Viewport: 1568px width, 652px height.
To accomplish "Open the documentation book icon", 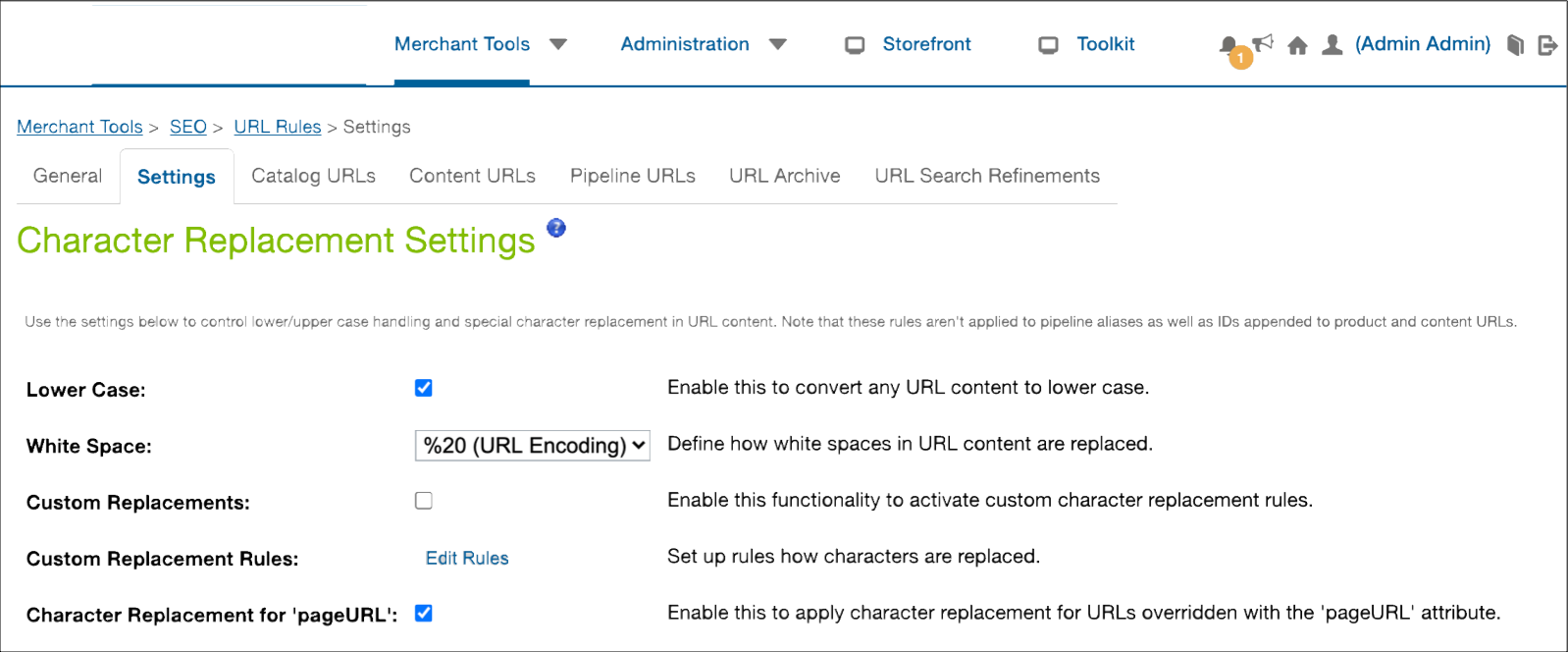I will [x=1515, y=45].
